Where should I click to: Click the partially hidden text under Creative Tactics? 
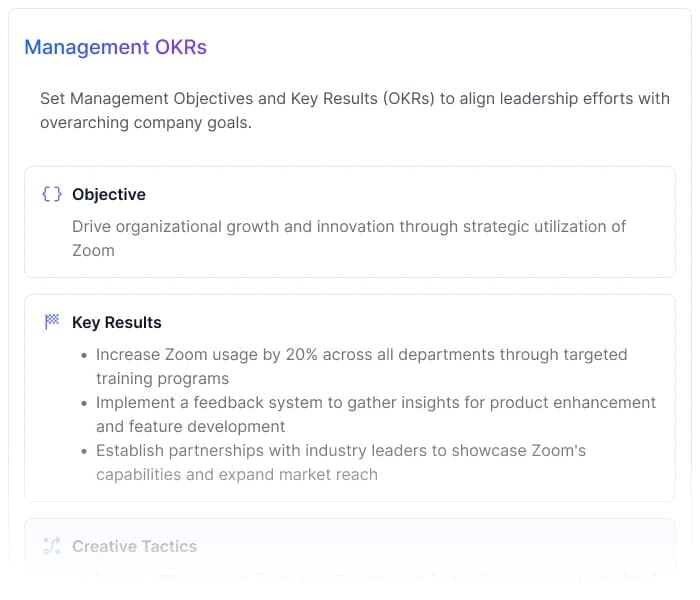tap(370, 577)
